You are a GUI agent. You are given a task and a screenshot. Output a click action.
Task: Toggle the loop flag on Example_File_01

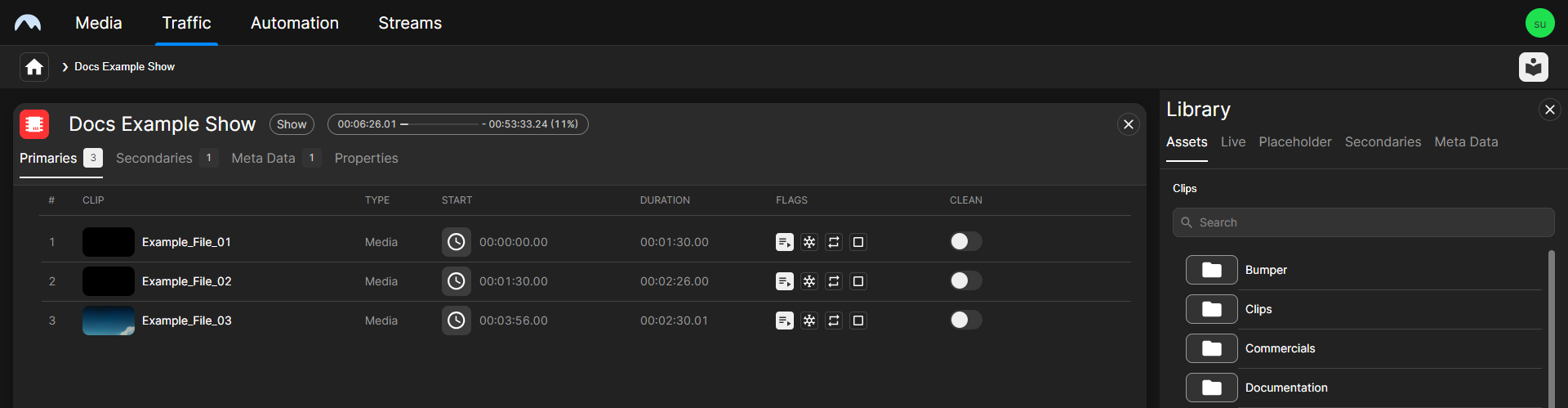(x=834, y=242)
